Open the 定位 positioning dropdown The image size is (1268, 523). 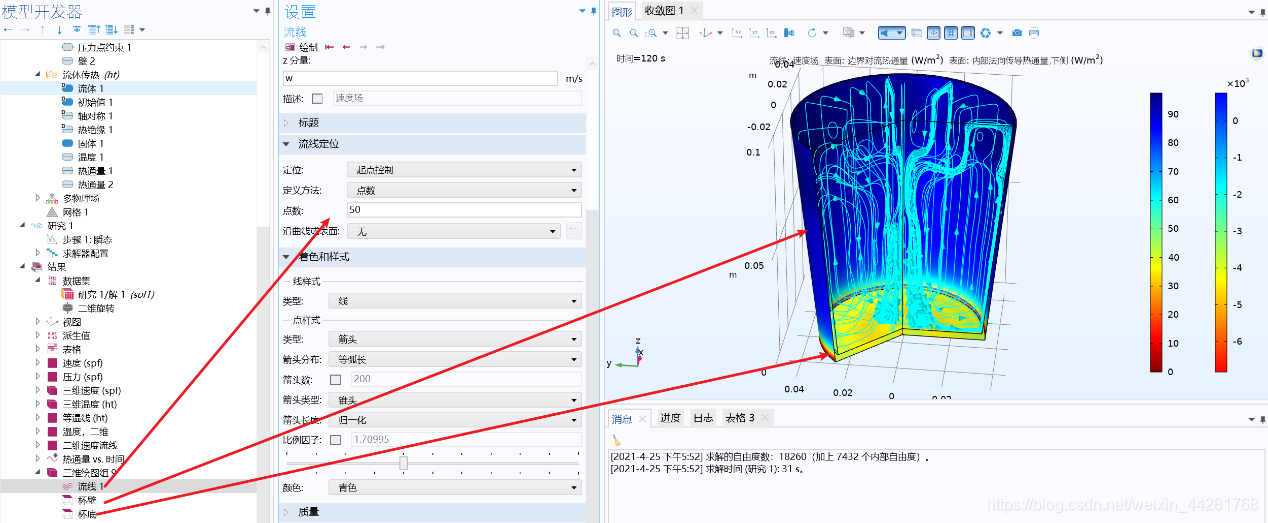tap(464, 170)
